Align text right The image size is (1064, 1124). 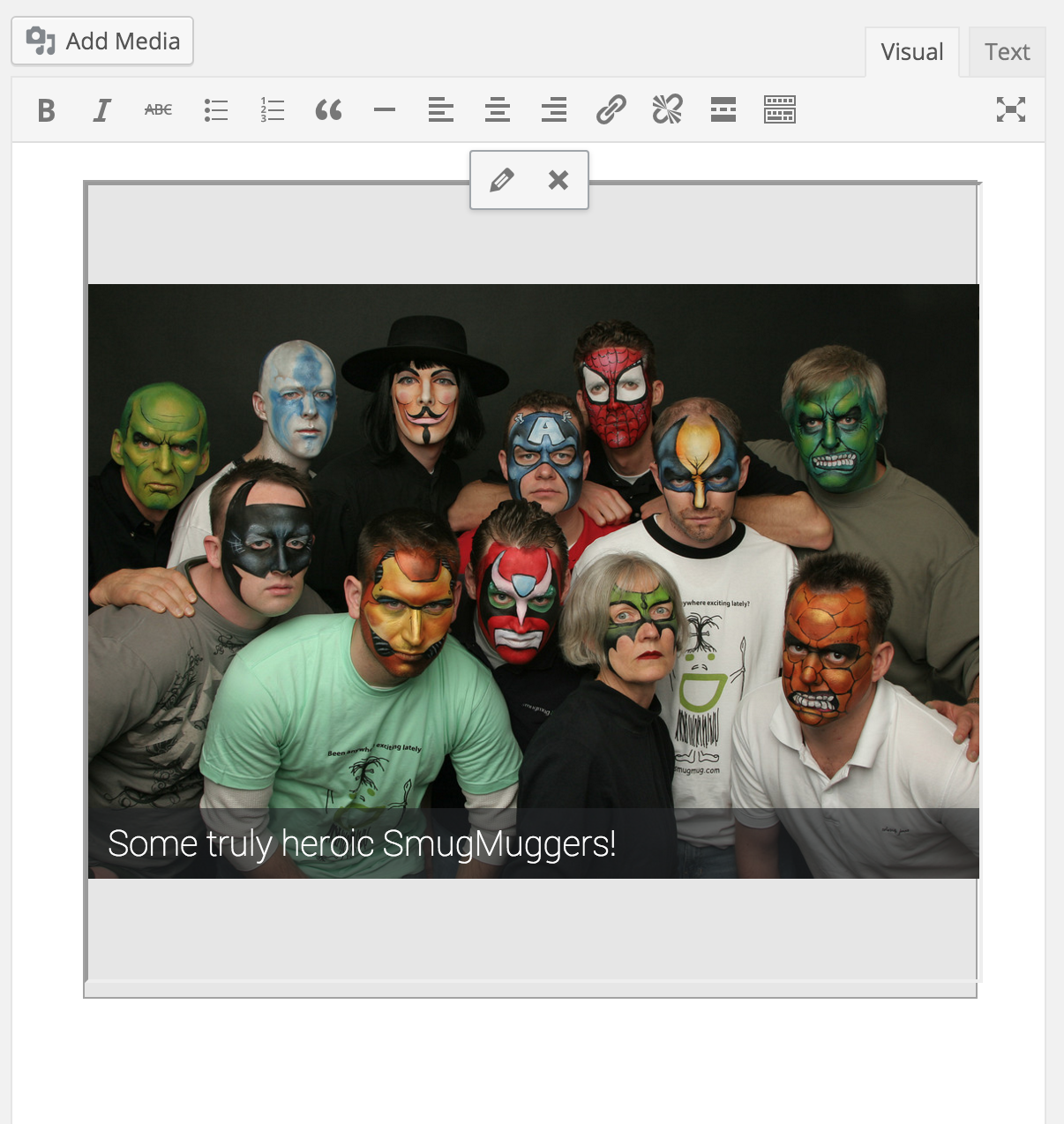click(554, 110)
